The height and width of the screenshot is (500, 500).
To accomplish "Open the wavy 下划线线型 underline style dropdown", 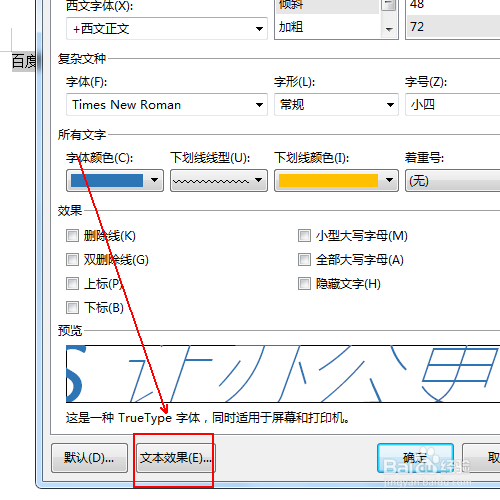I will 219,180.
